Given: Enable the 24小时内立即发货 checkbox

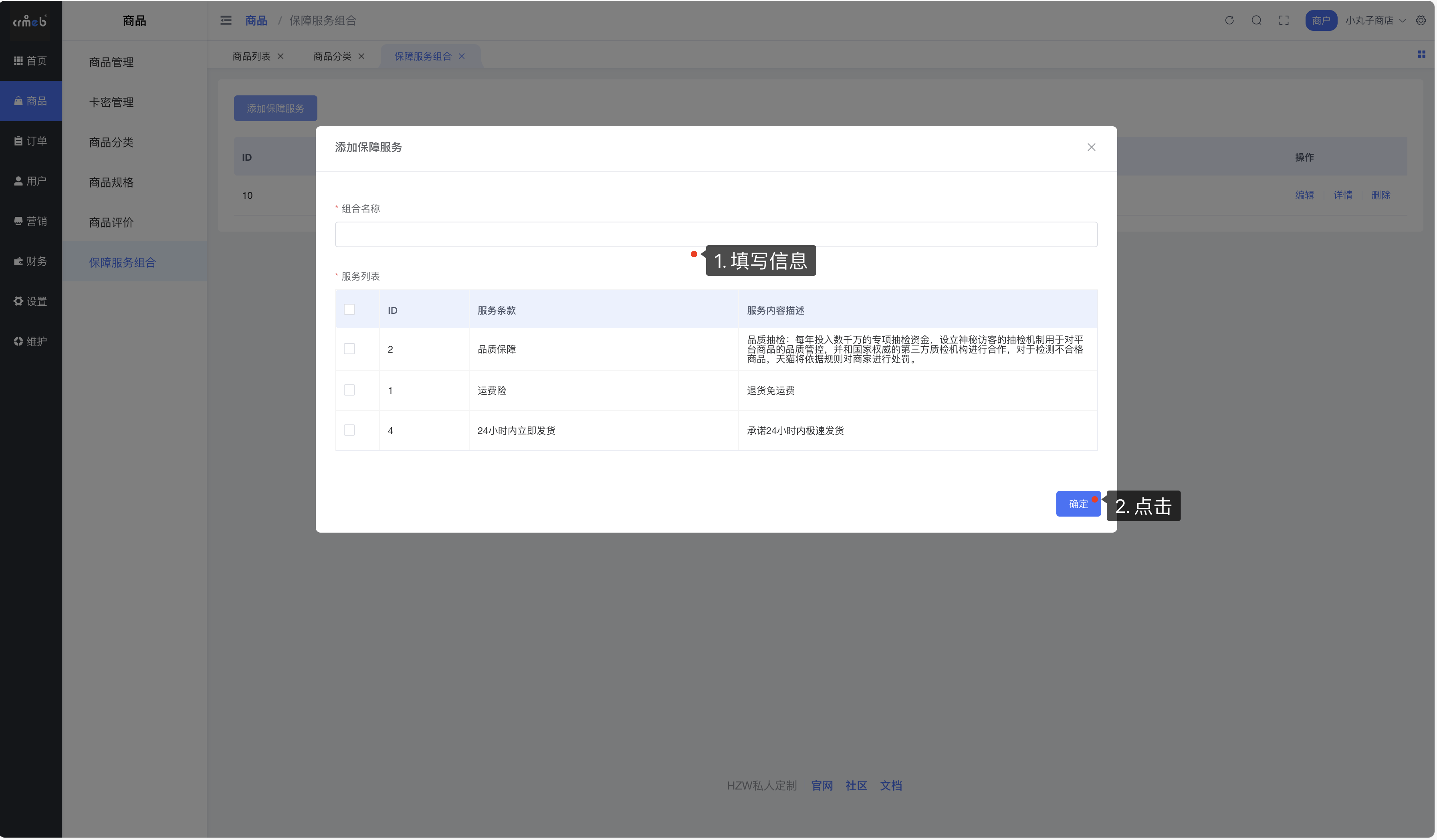Looking at the screenshot, I should pos(349,430).
